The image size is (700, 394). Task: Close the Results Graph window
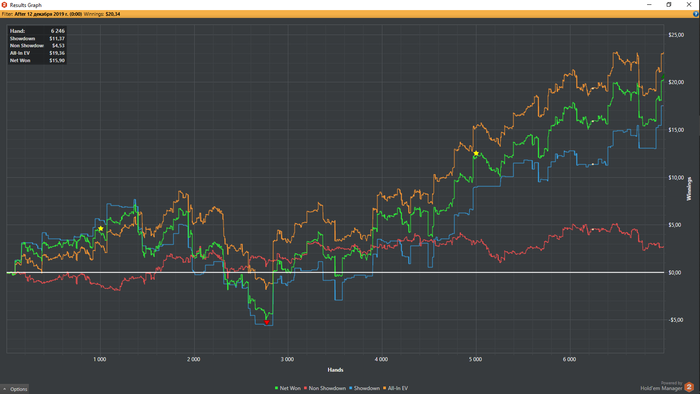689,4
